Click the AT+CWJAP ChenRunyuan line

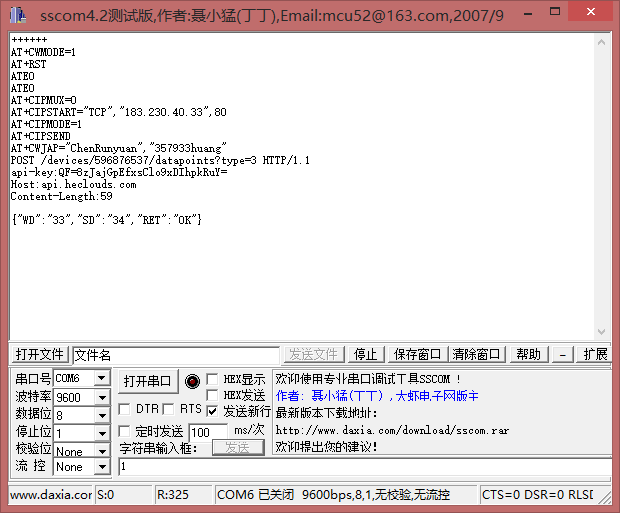[x=119, y=148]
